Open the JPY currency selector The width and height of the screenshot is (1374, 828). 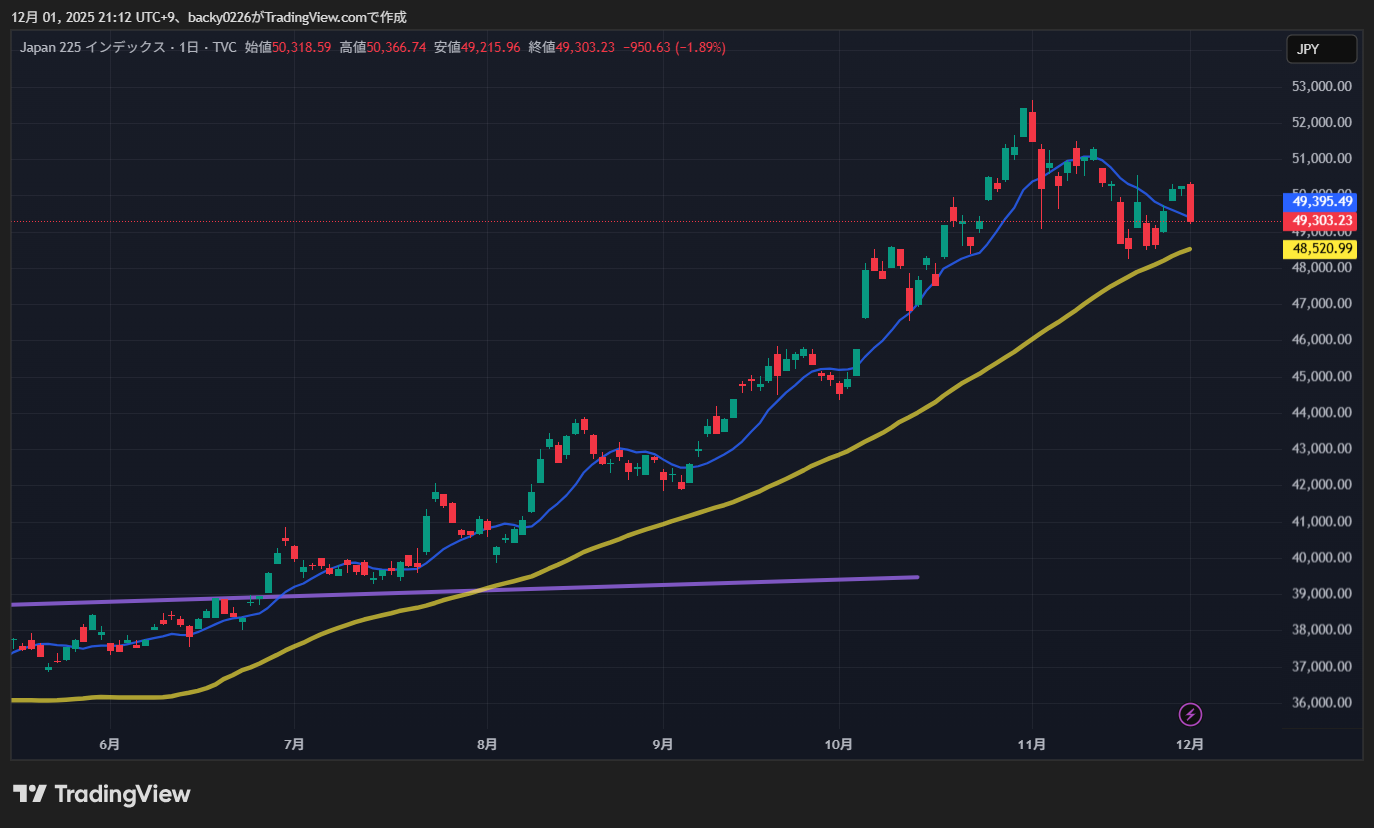point(1320,49)
